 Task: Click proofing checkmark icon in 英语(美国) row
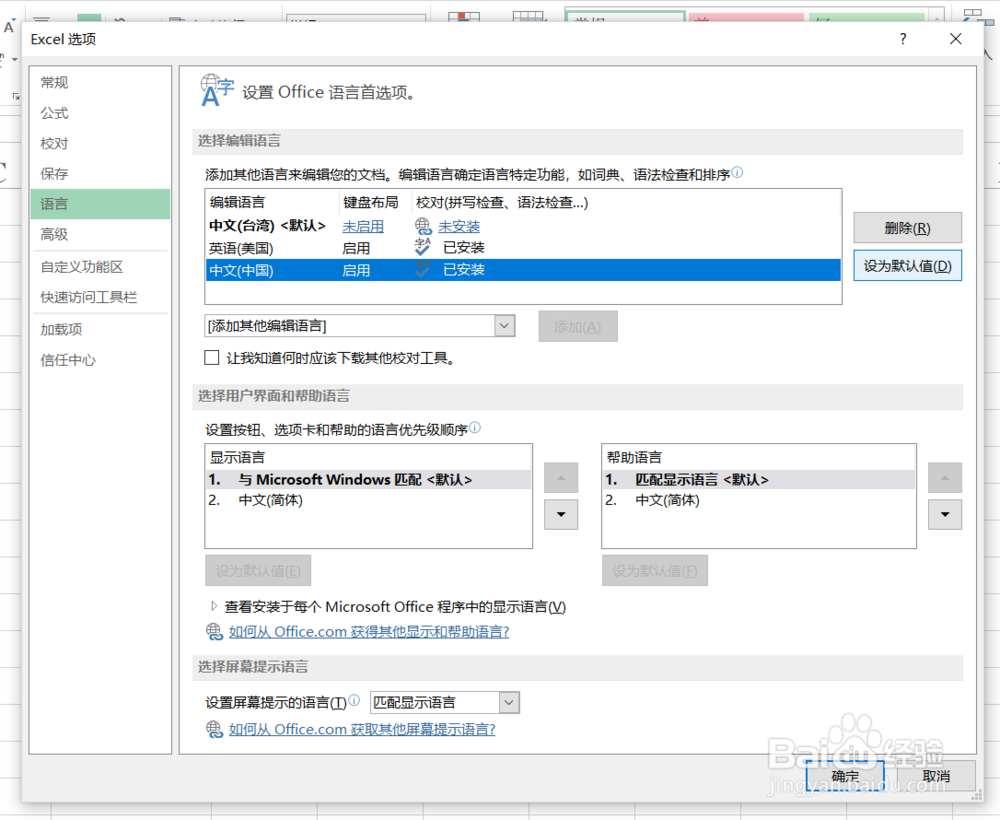[422, 247]
